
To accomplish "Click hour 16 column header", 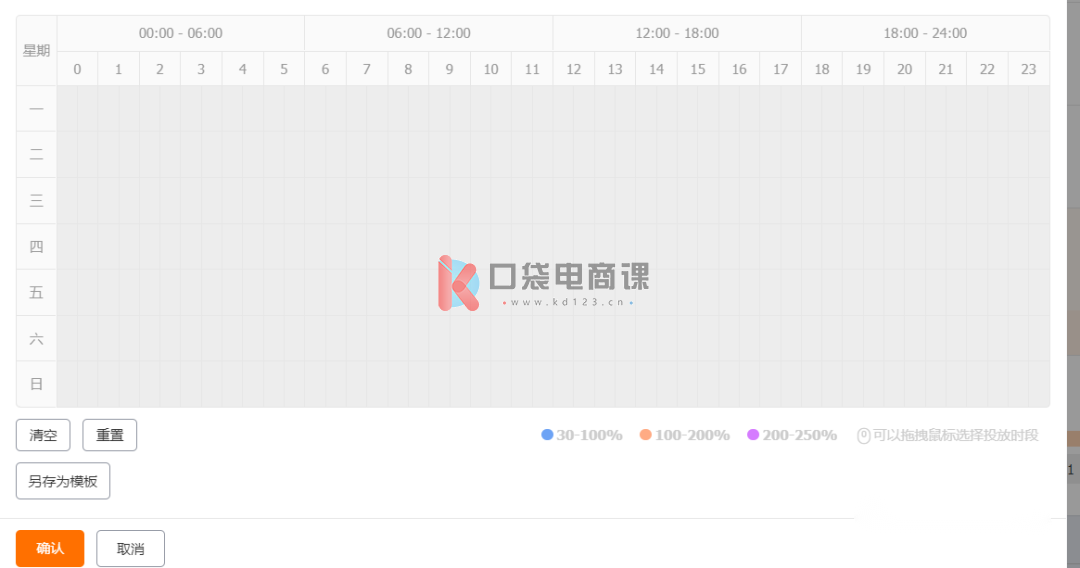I will [x=739, y=69].
